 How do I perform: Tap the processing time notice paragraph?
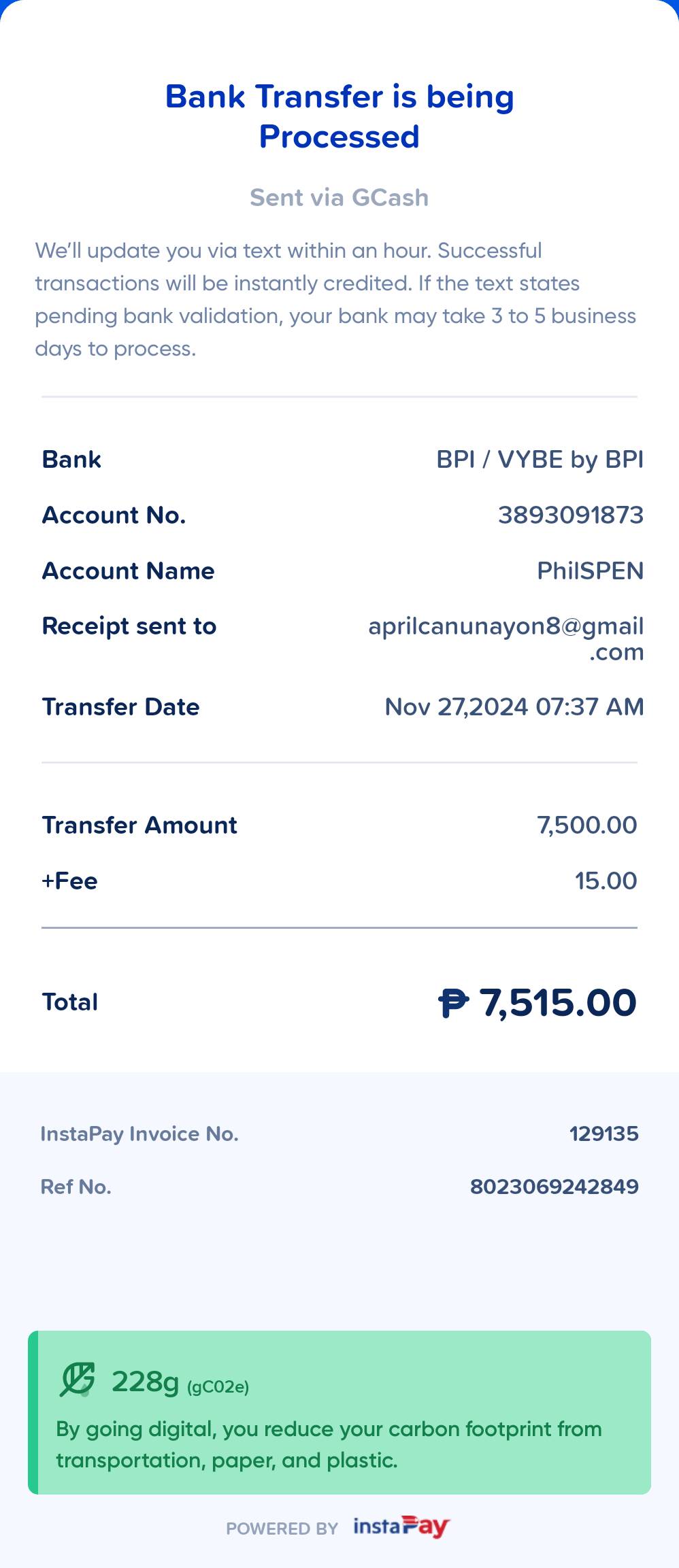[336, 299]
